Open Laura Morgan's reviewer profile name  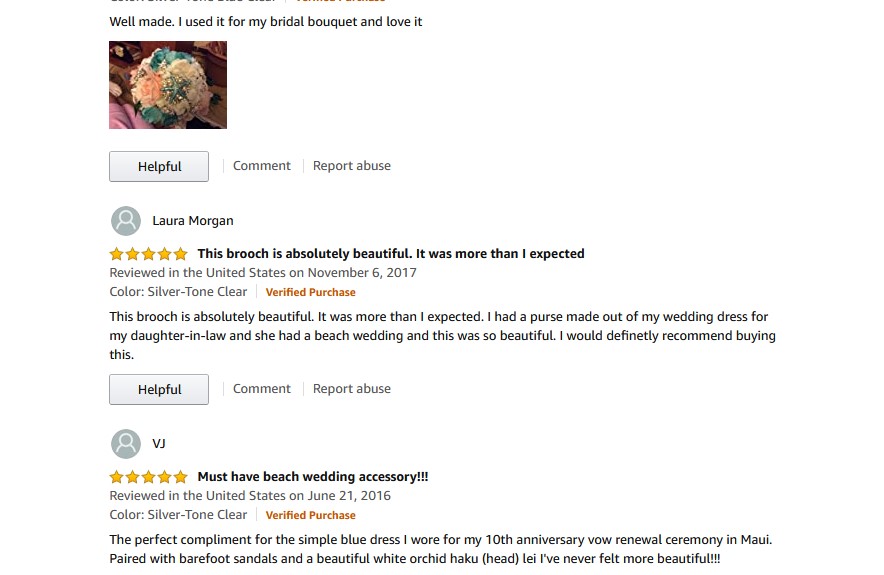[x=193, y=221]
